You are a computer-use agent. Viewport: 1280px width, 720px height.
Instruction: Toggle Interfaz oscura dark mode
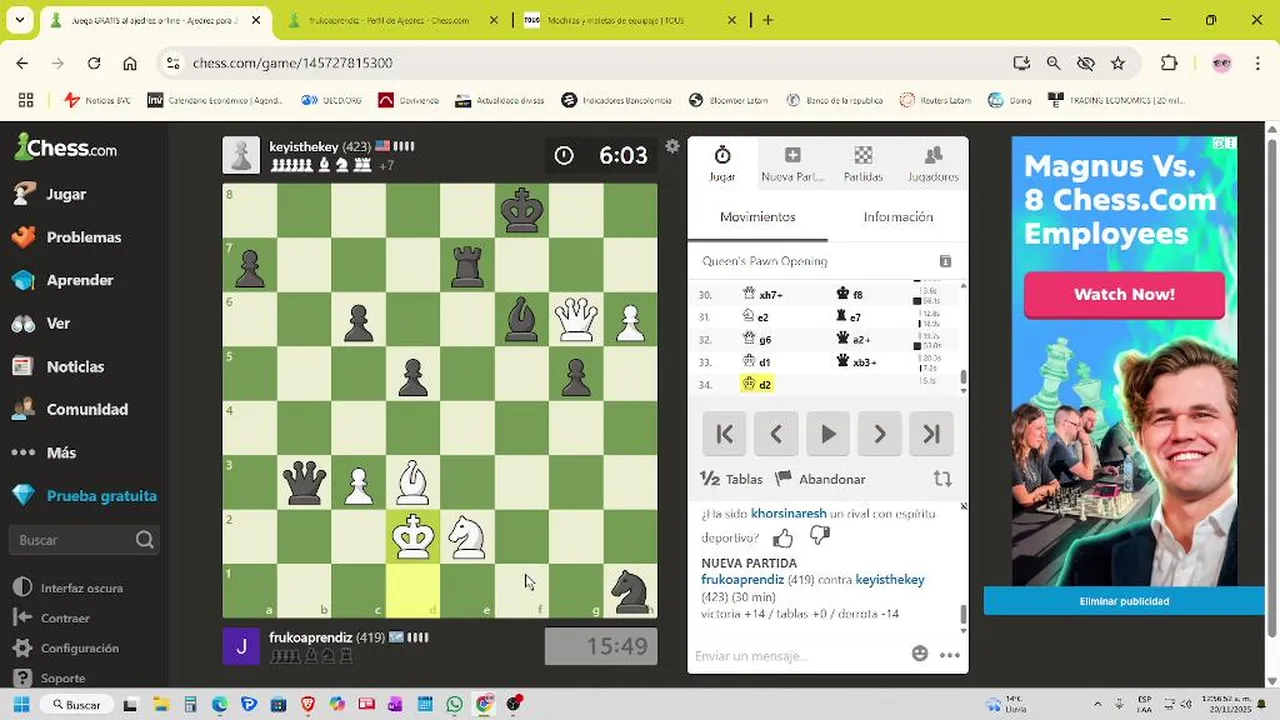(82, 588)
